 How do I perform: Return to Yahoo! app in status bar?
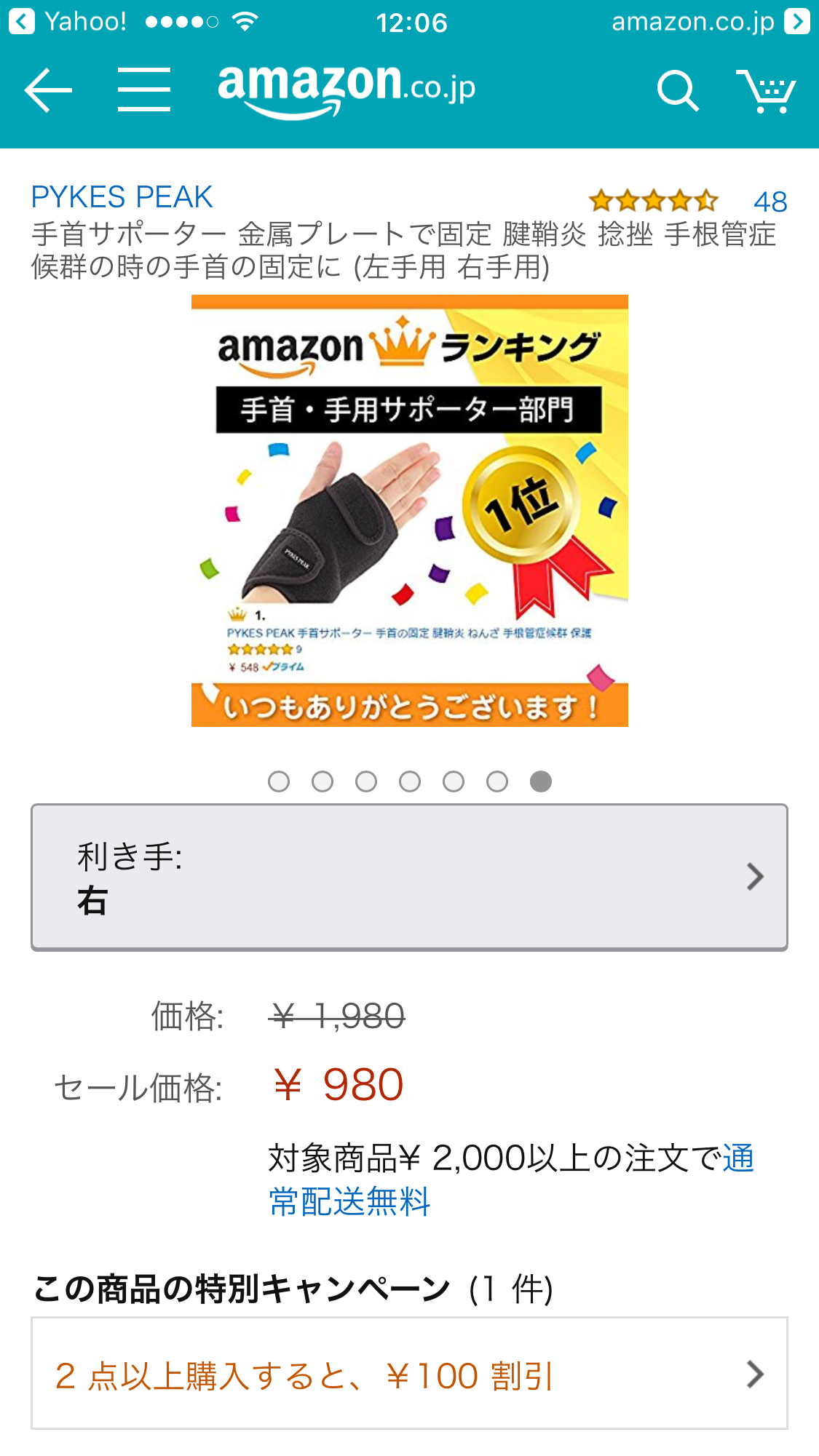click(x=68, y=22)
